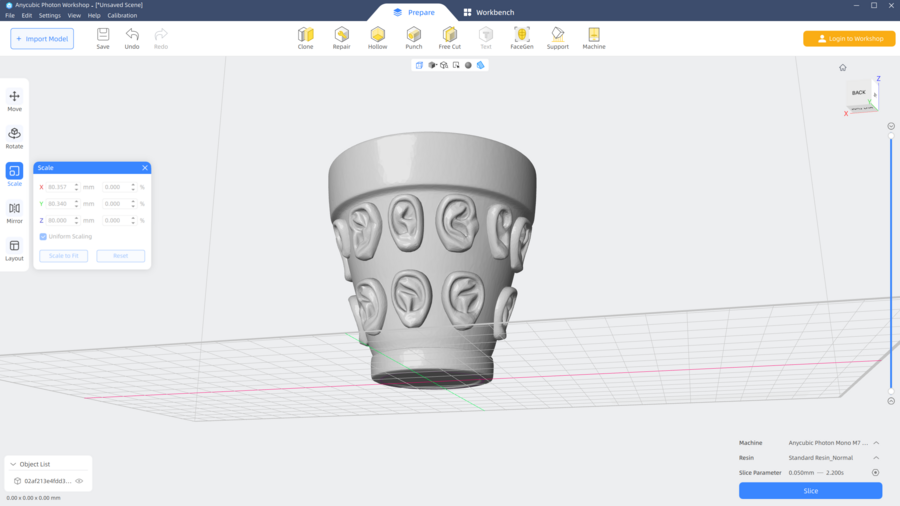Screen dimensions: 900x506
Task: Expand the Resin type dropdown
Action: (x=876, y=458)
